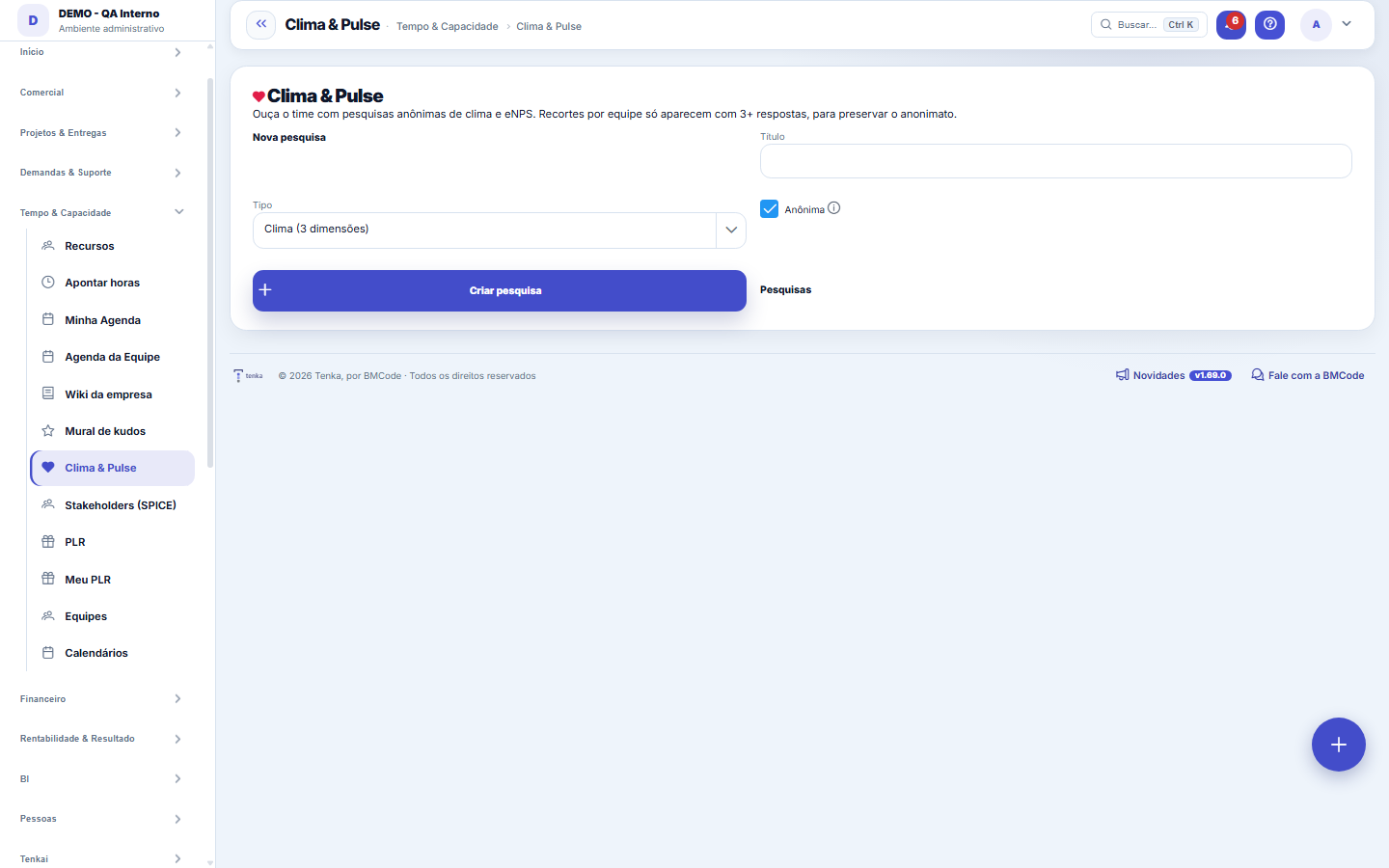Expand the Projetos & Entregas section
Image resolution: width=1389 pixels, height=868 pixels.
(x=101, y=133)
